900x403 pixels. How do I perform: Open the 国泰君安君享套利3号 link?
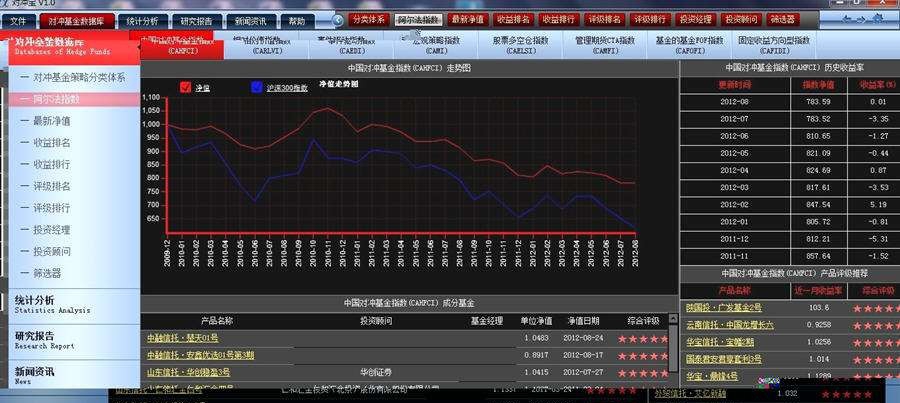724,359
